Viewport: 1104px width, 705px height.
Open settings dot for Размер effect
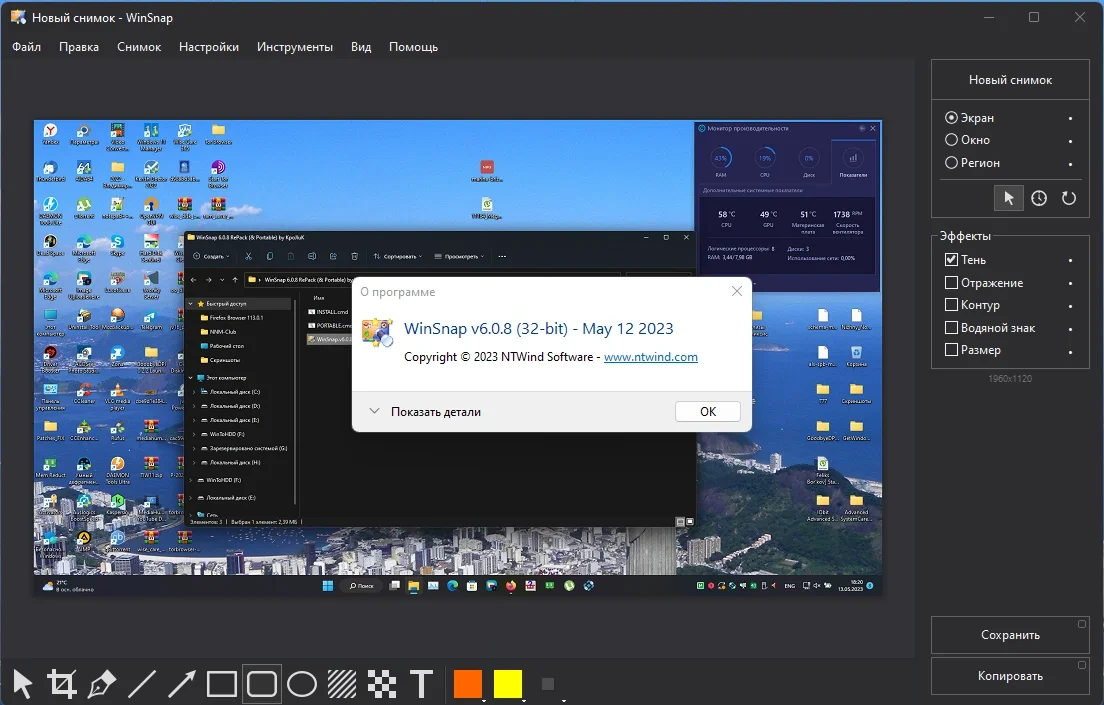point(1070,351)
